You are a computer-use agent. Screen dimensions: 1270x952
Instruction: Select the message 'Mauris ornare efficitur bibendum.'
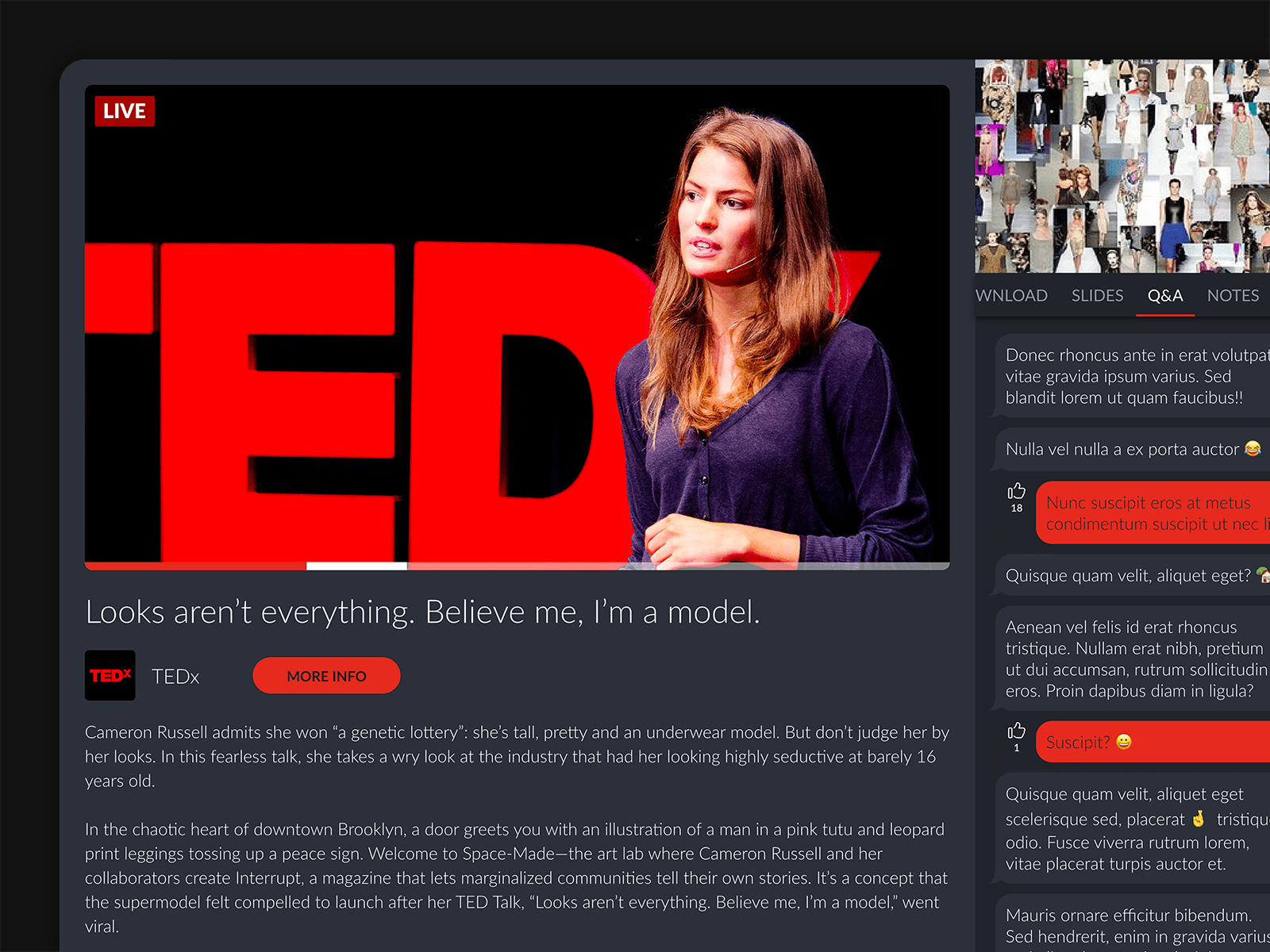click(1131, 924)
